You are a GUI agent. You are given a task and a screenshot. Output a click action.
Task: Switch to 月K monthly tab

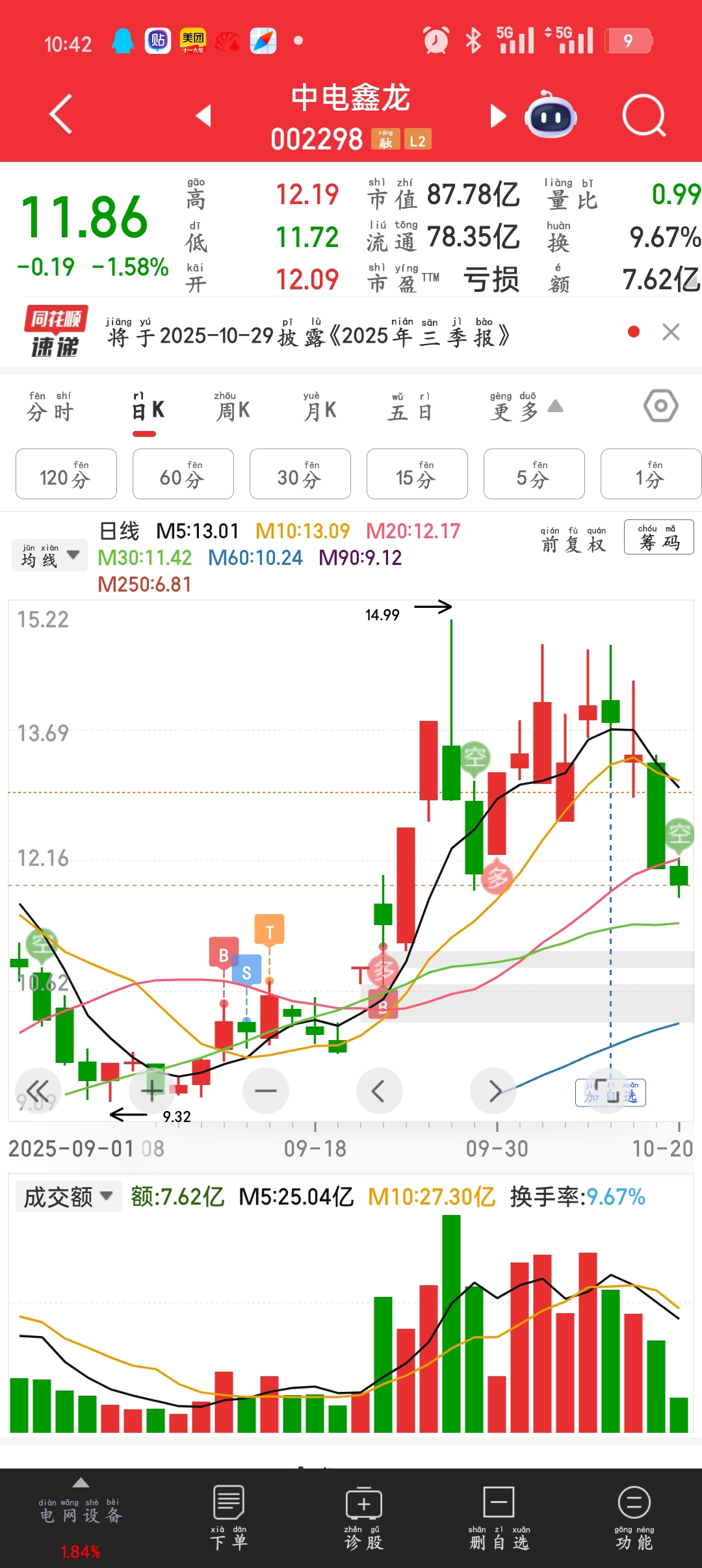click(319, 408)
